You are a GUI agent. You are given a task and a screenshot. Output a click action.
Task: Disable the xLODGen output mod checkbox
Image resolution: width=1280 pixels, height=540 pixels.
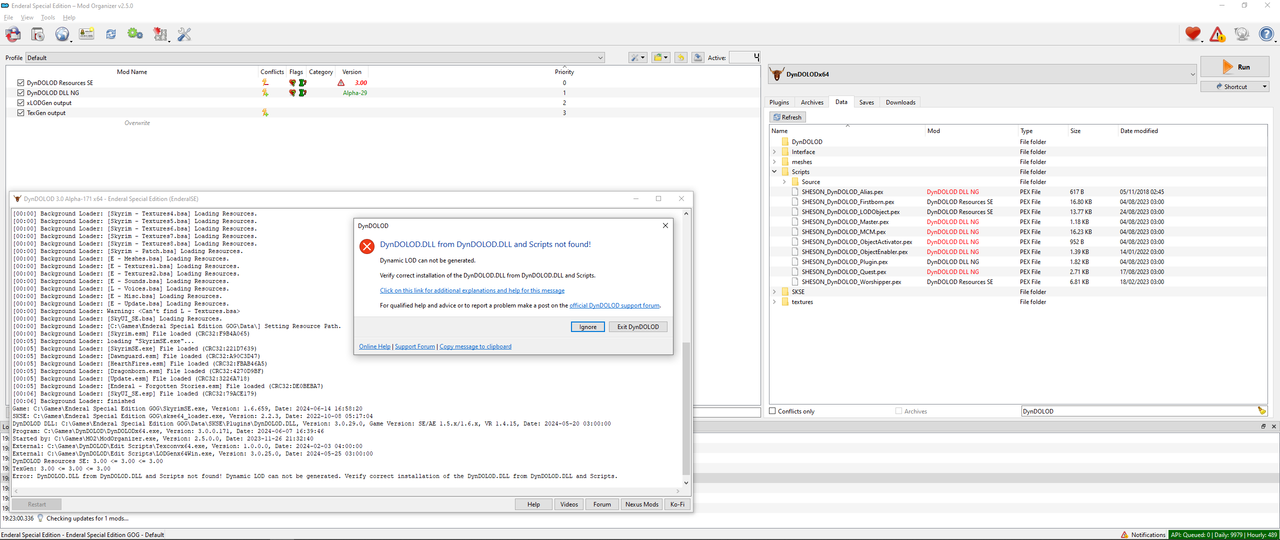20,103
